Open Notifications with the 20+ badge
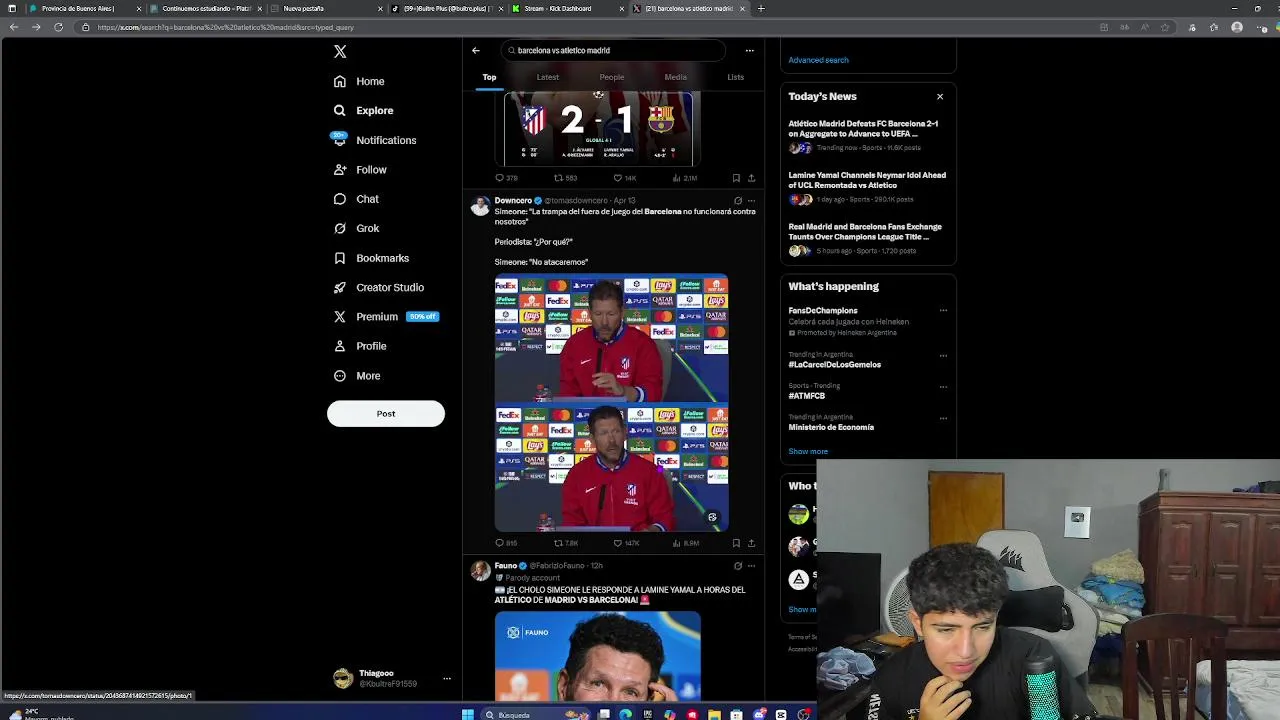This screenshot has height=720, width=1280. click(374, 140)
